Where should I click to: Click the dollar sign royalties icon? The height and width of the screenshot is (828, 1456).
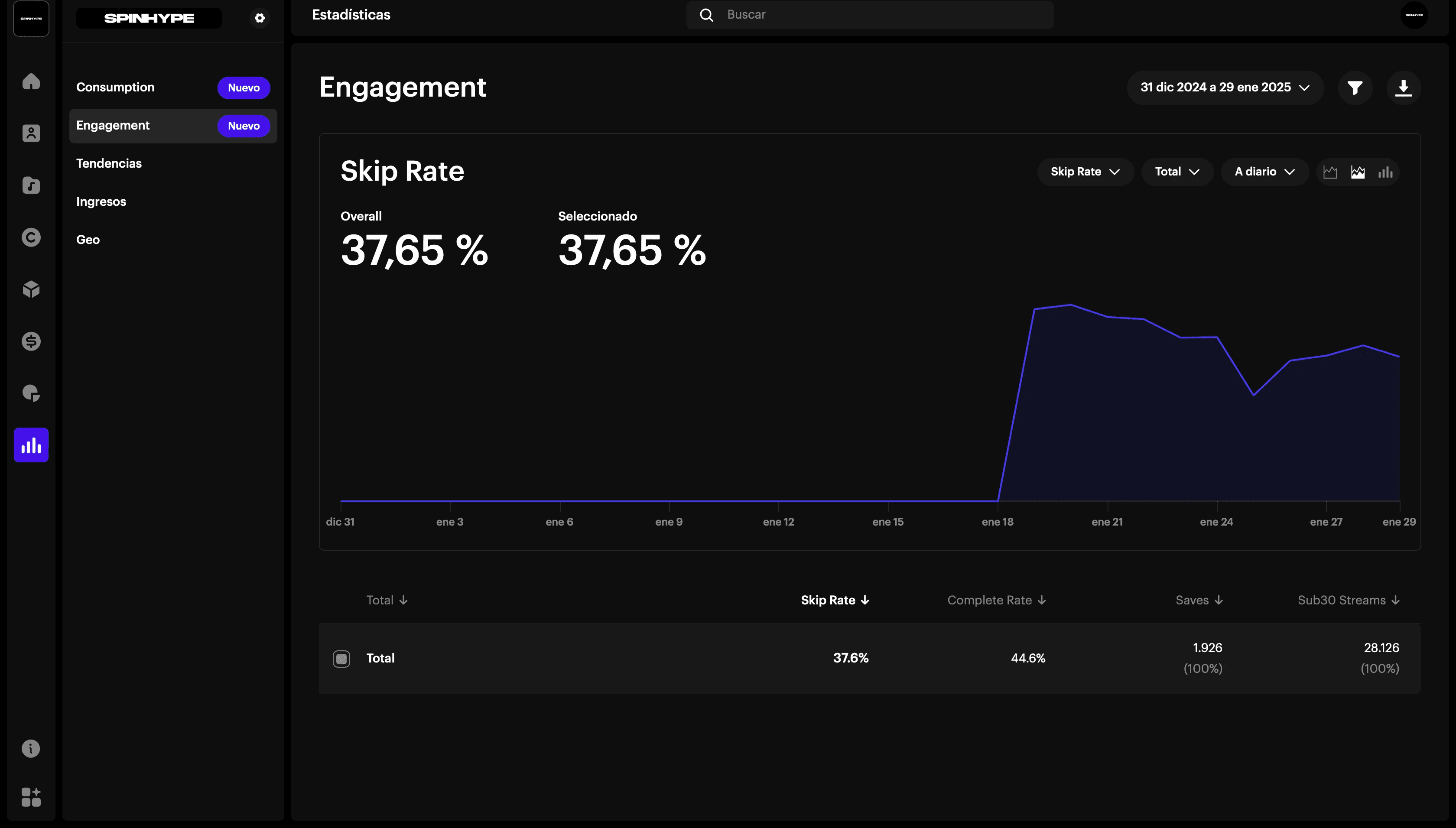tap(31, 341)
